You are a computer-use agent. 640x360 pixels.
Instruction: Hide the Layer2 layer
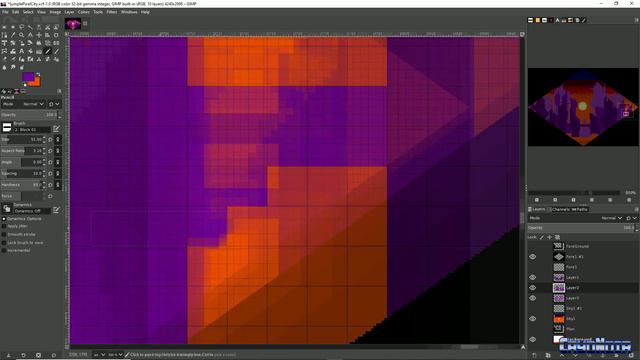(x=532, y=287)
